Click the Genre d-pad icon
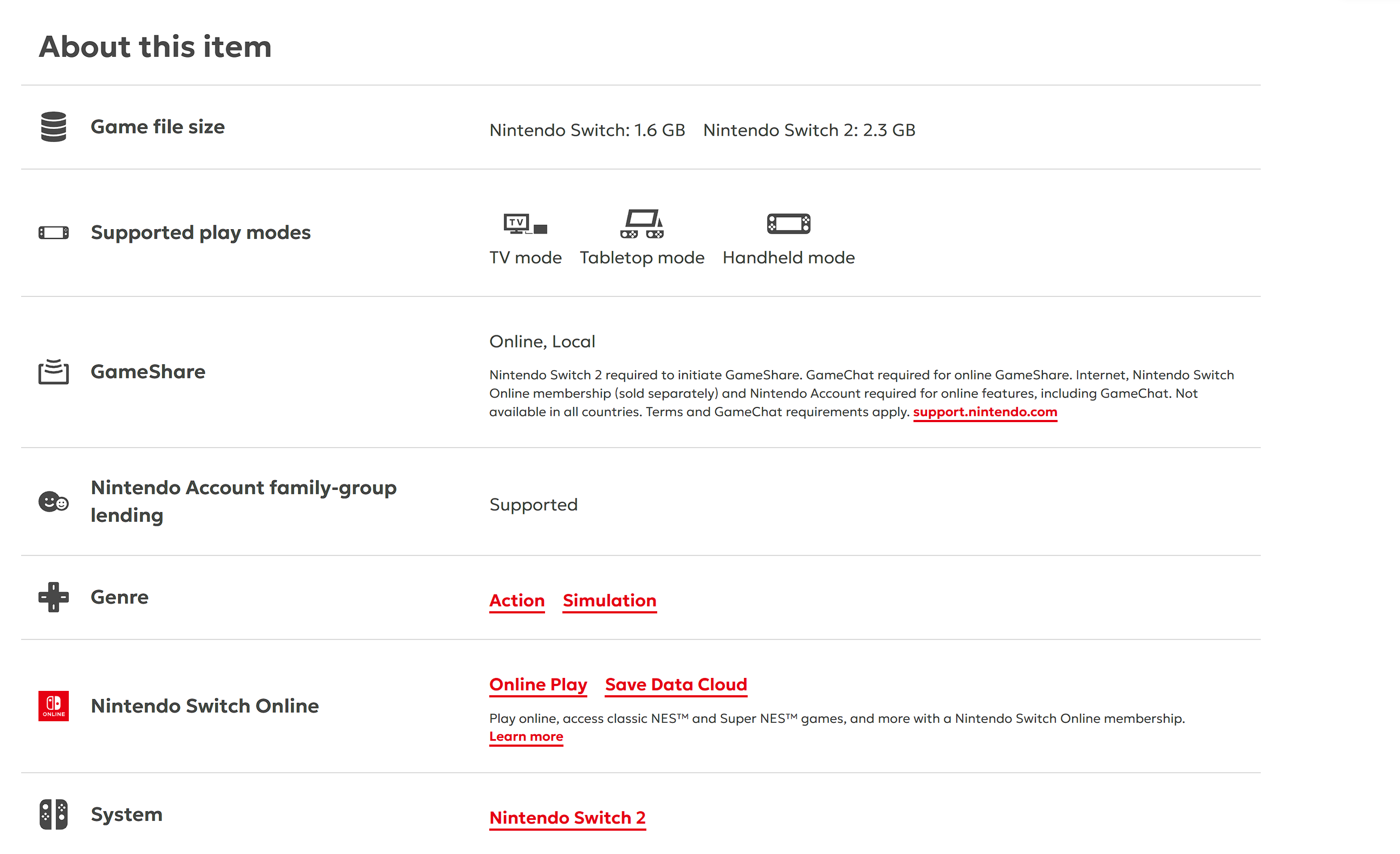 coord(54,597)
